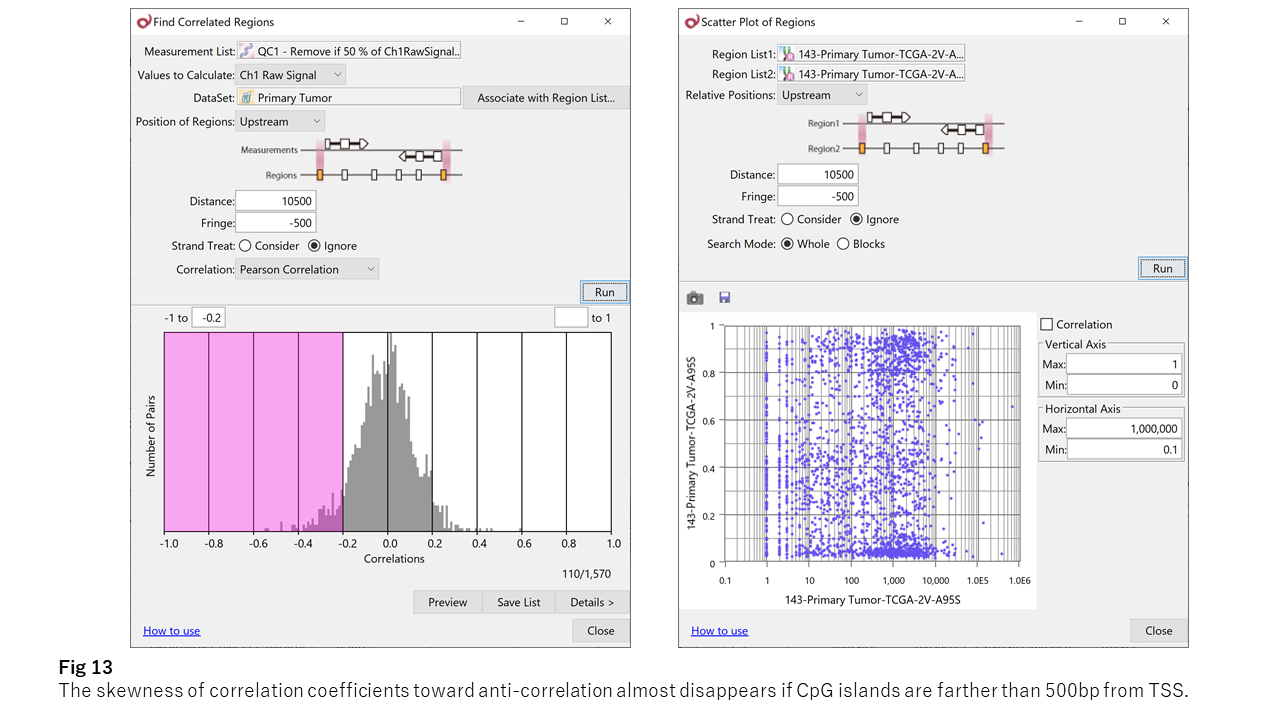
Task: Select Ignore strand in the Scatter Plot window
Action: tap(856, 219)
